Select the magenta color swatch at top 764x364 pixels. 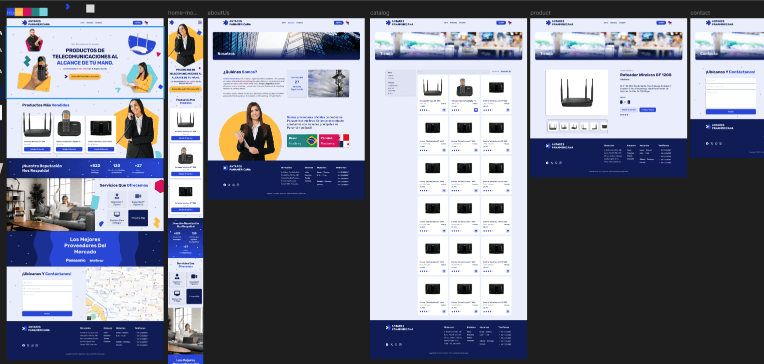(x=27, y=12)
